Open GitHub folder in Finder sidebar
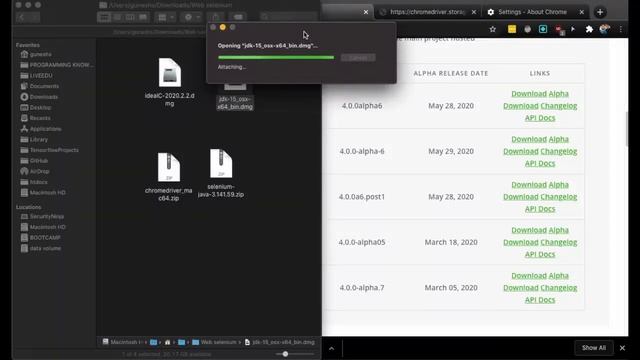The height and width of the screenshot is (360, 640). pyautogui.click(x=34, y=160)
